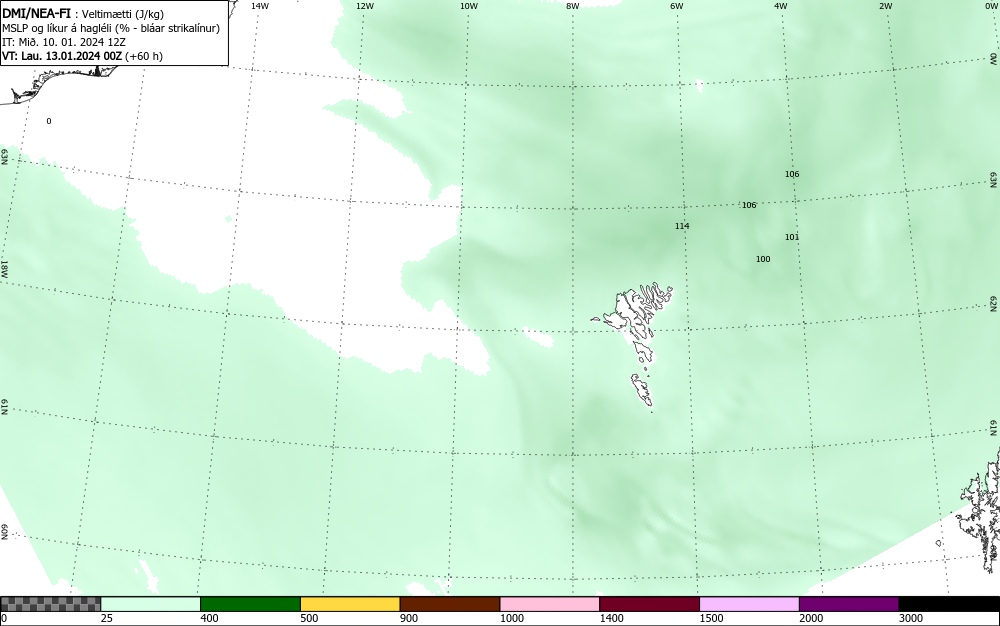Image resolution: width=1000 pixels, height=626 pixels.
Task: Click the legend value 3000
Action: 911,618
